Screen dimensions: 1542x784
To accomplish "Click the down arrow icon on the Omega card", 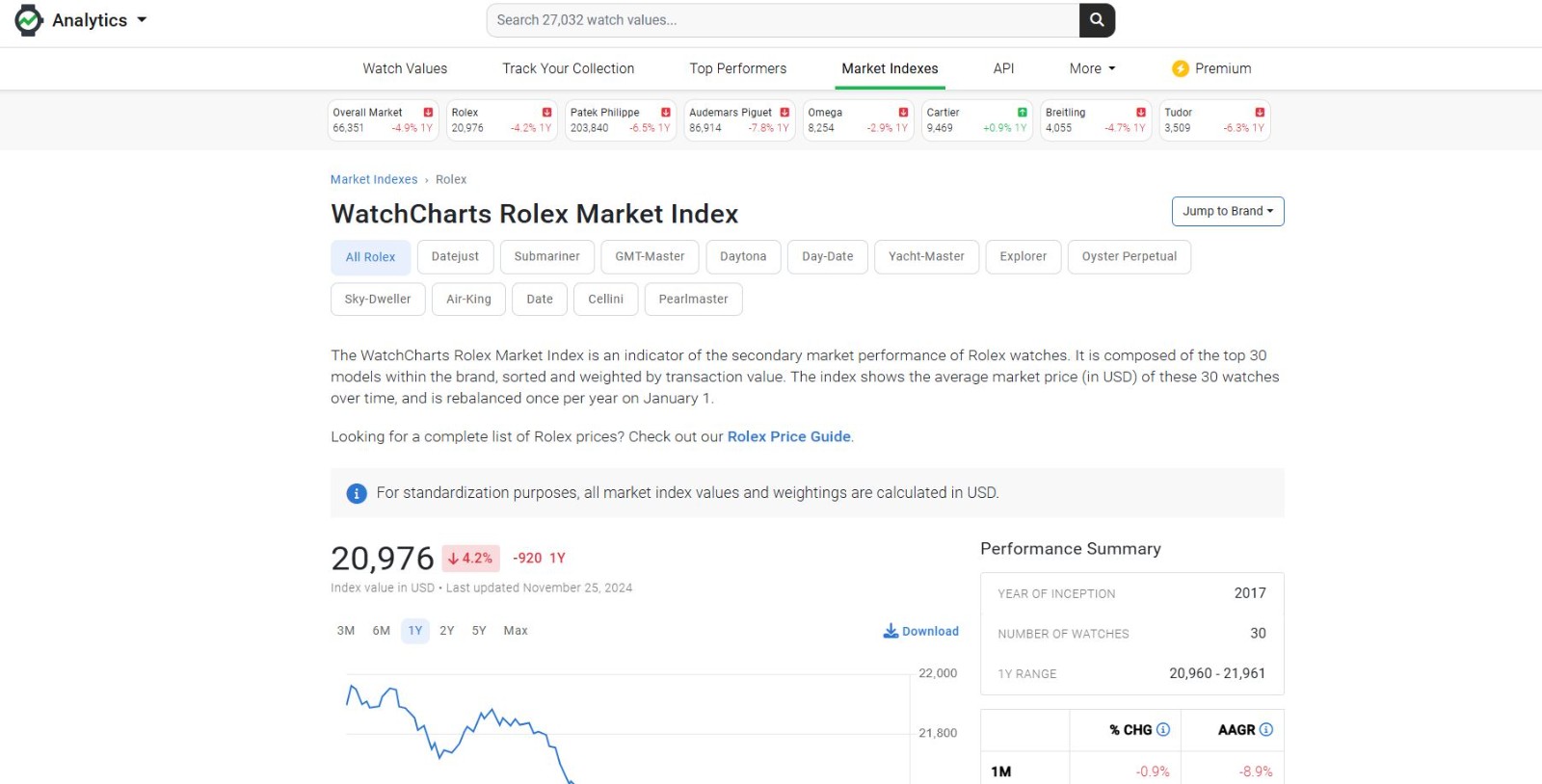I will point(903,113).
